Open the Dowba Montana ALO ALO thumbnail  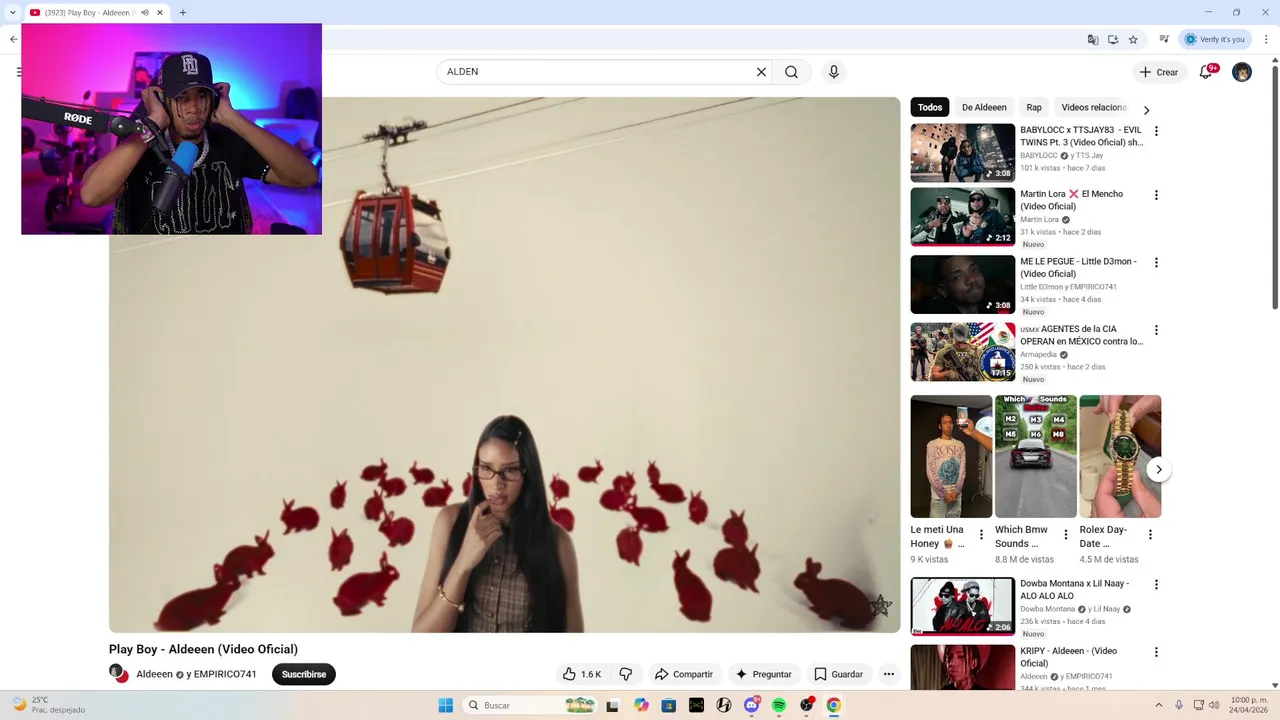962,606
